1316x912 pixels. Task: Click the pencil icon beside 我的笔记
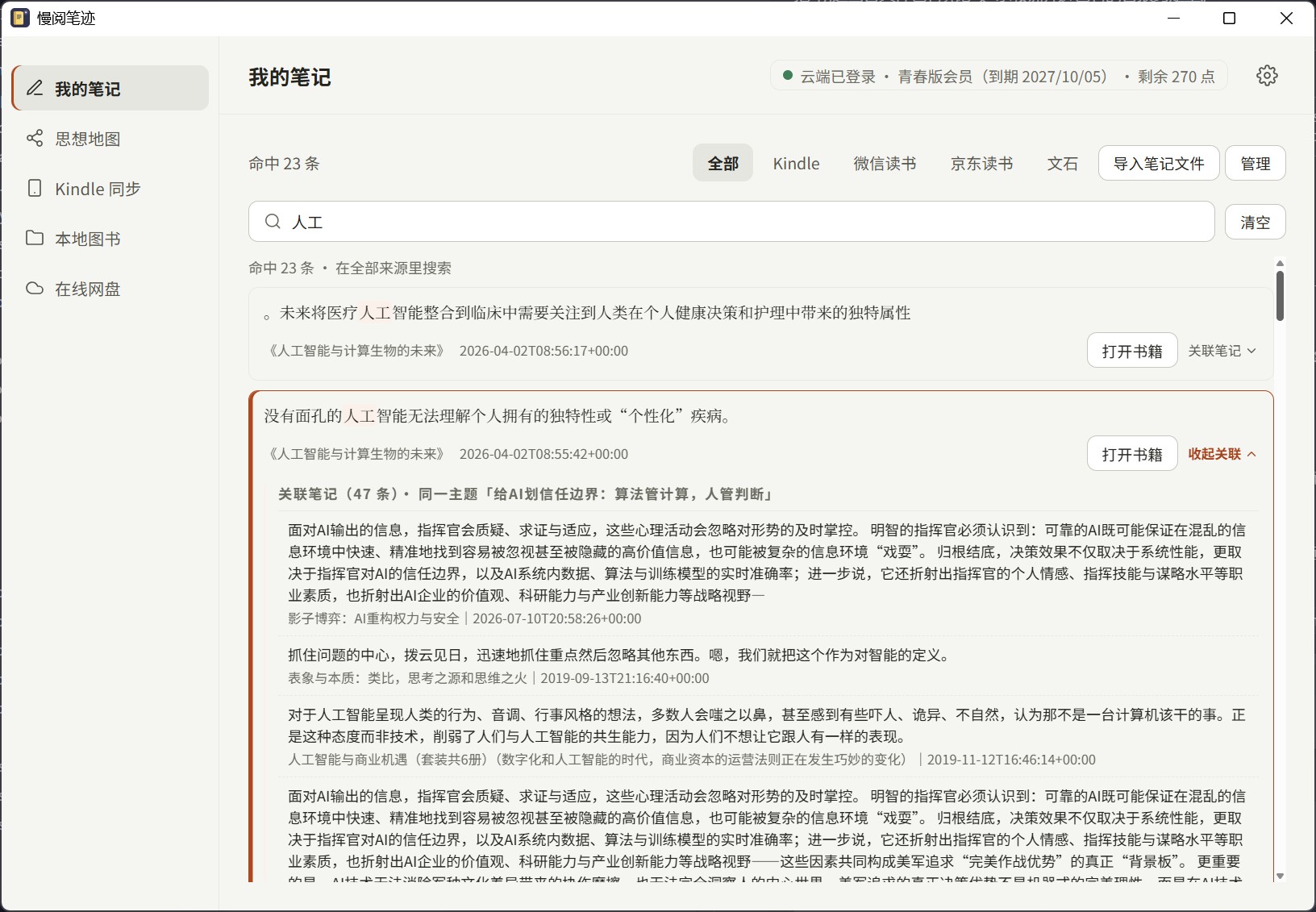tap(35, 88)
